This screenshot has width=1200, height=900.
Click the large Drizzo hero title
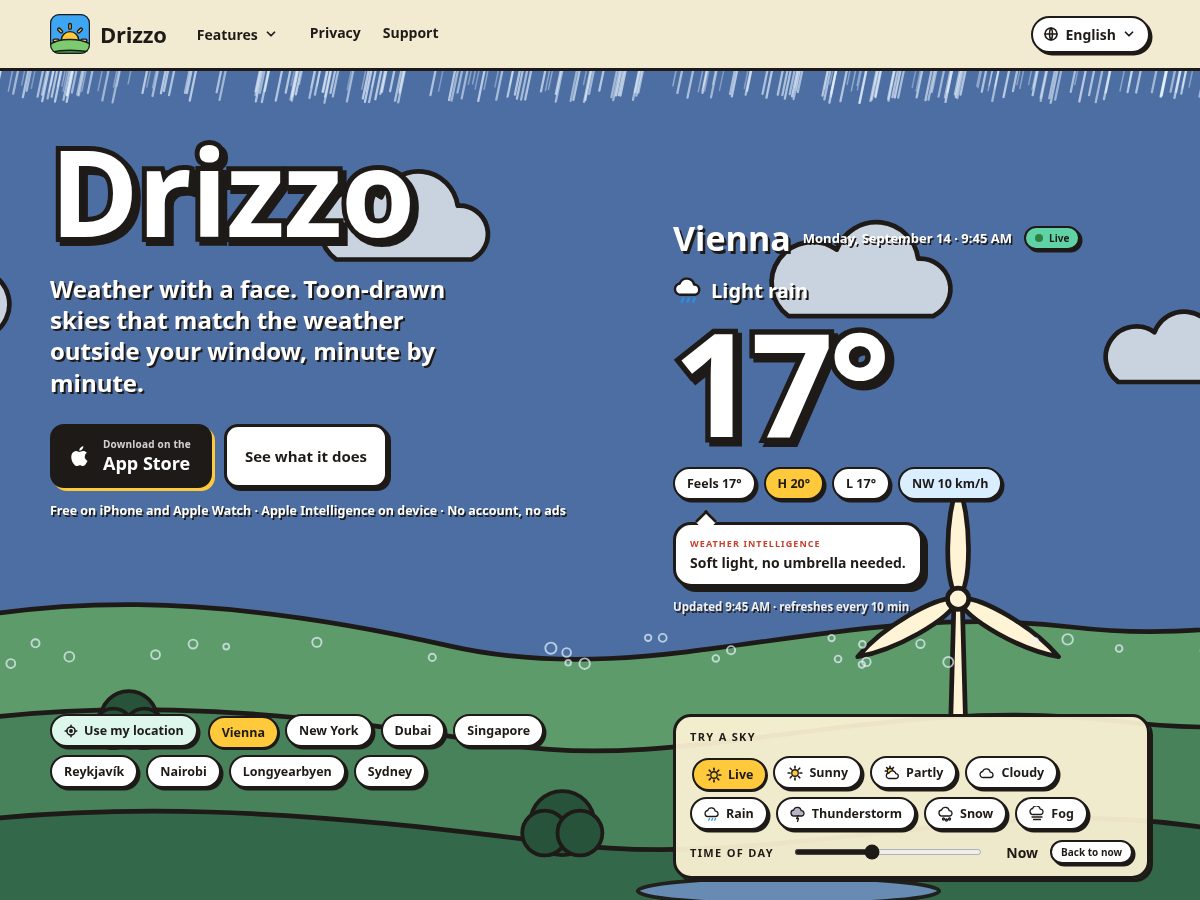coord(233,194)
